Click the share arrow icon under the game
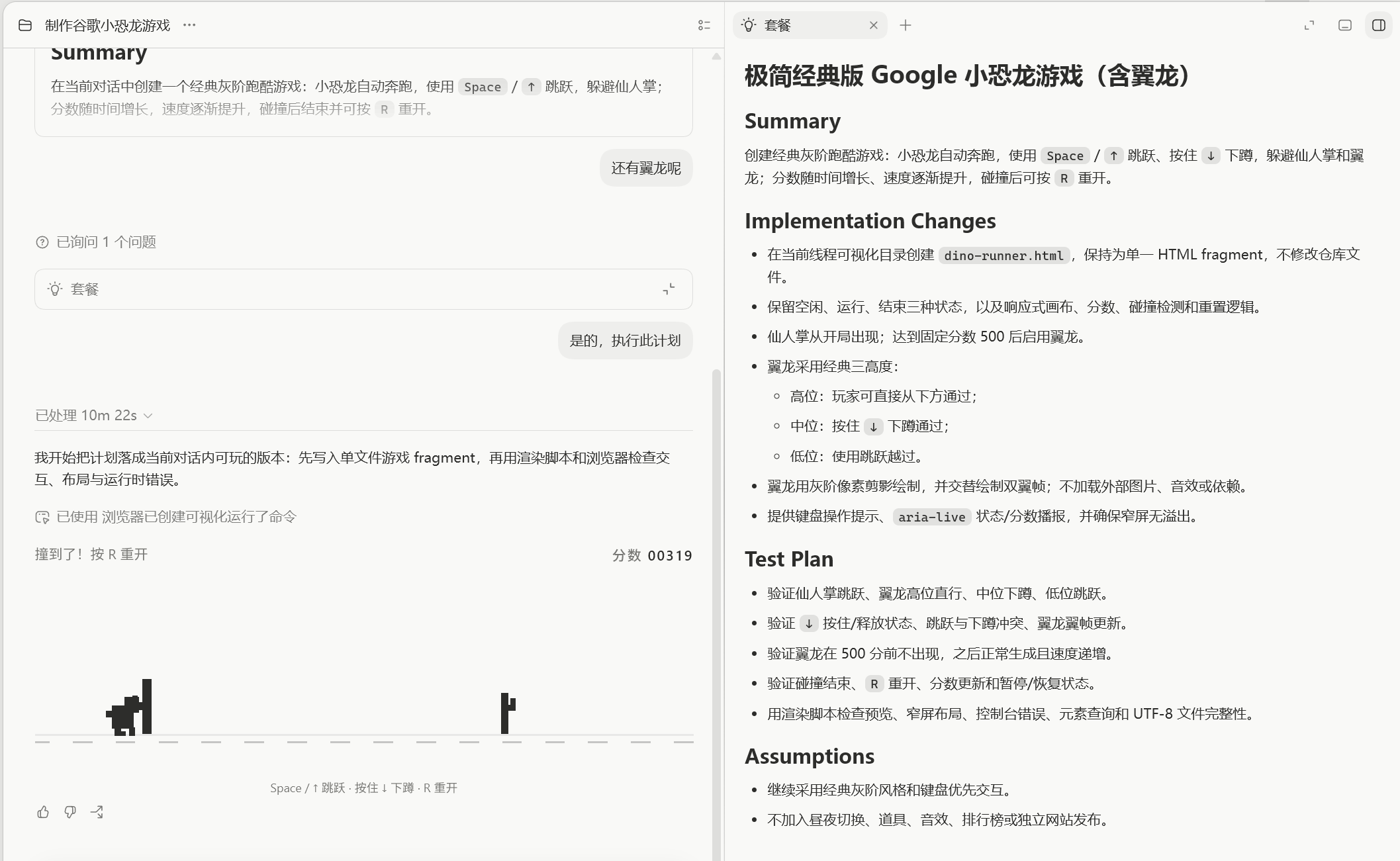The width and height of the screenshot is (1400, 861). point(97,812)
